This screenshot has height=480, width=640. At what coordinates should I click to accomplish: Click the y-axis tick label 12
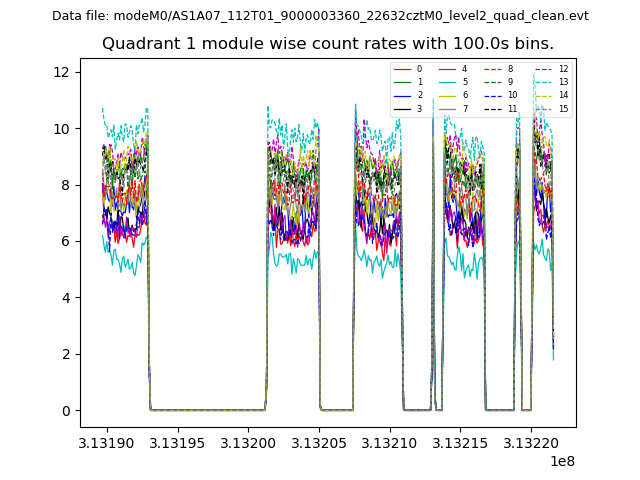point(60,72)
